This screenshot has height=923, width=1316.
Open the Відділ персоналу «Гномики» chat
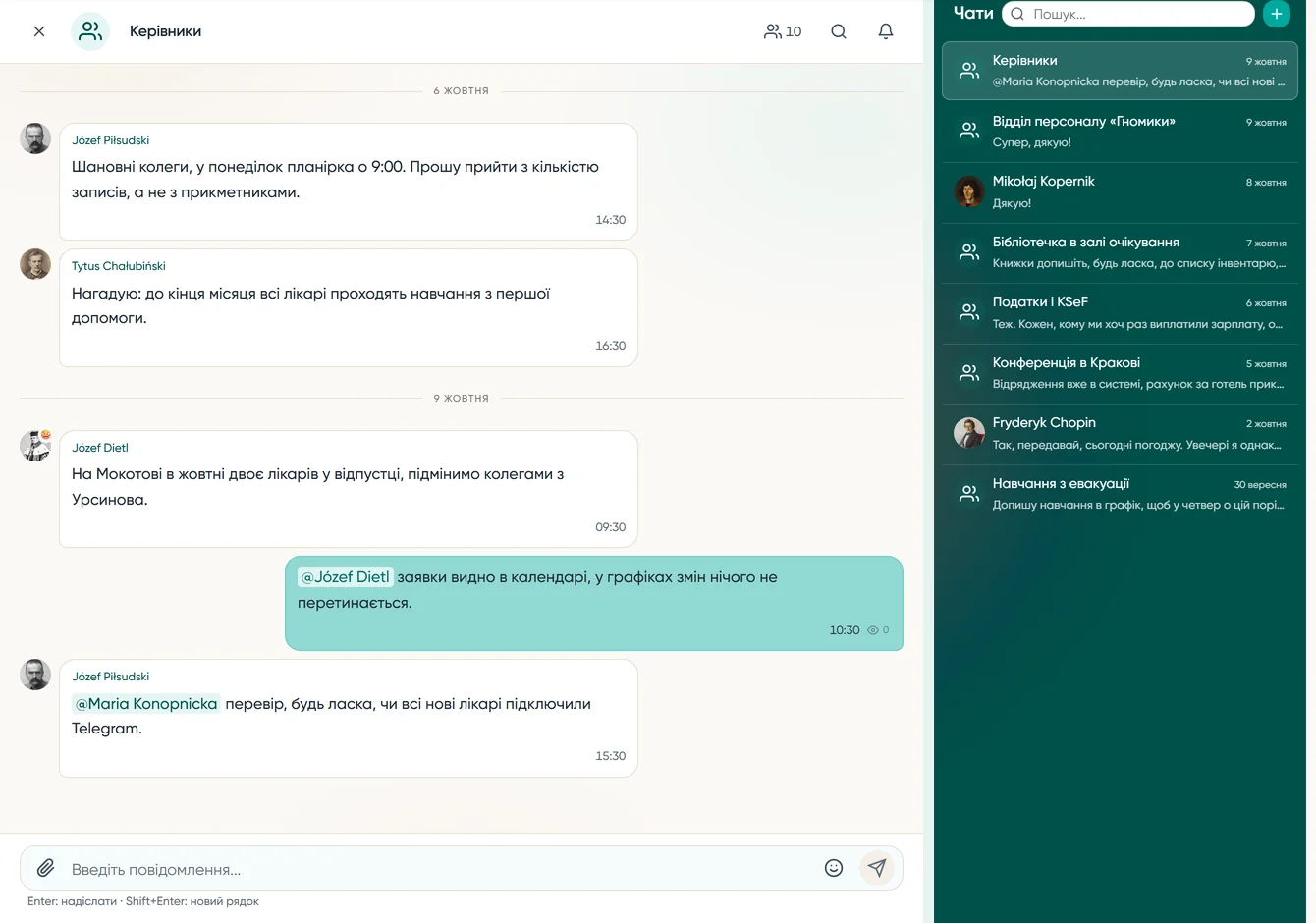click(1120, 132)
